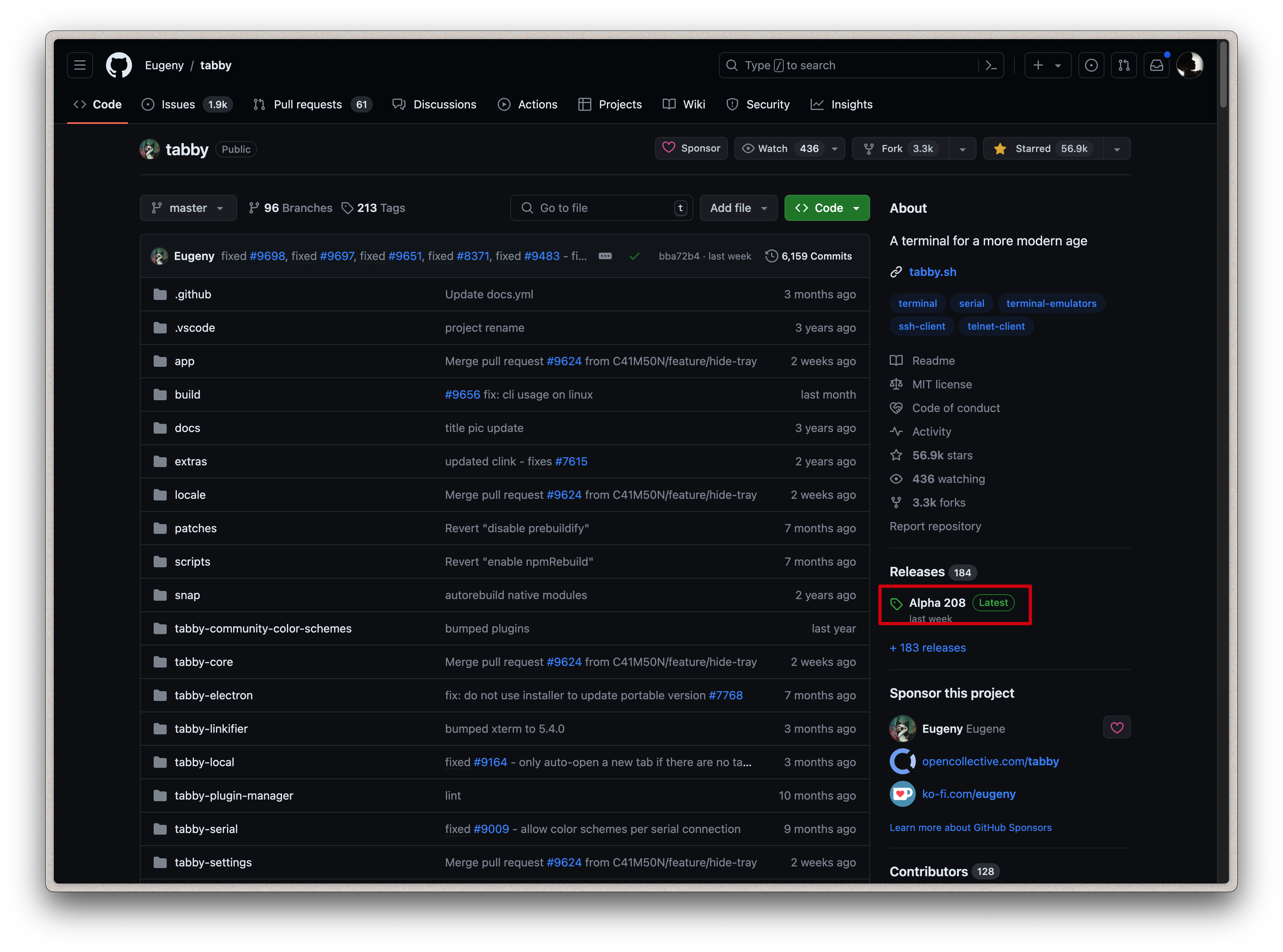This screenshot has width=1283, height=952.
Task: Click the folder icon for tabby-core
Action: 160,661
